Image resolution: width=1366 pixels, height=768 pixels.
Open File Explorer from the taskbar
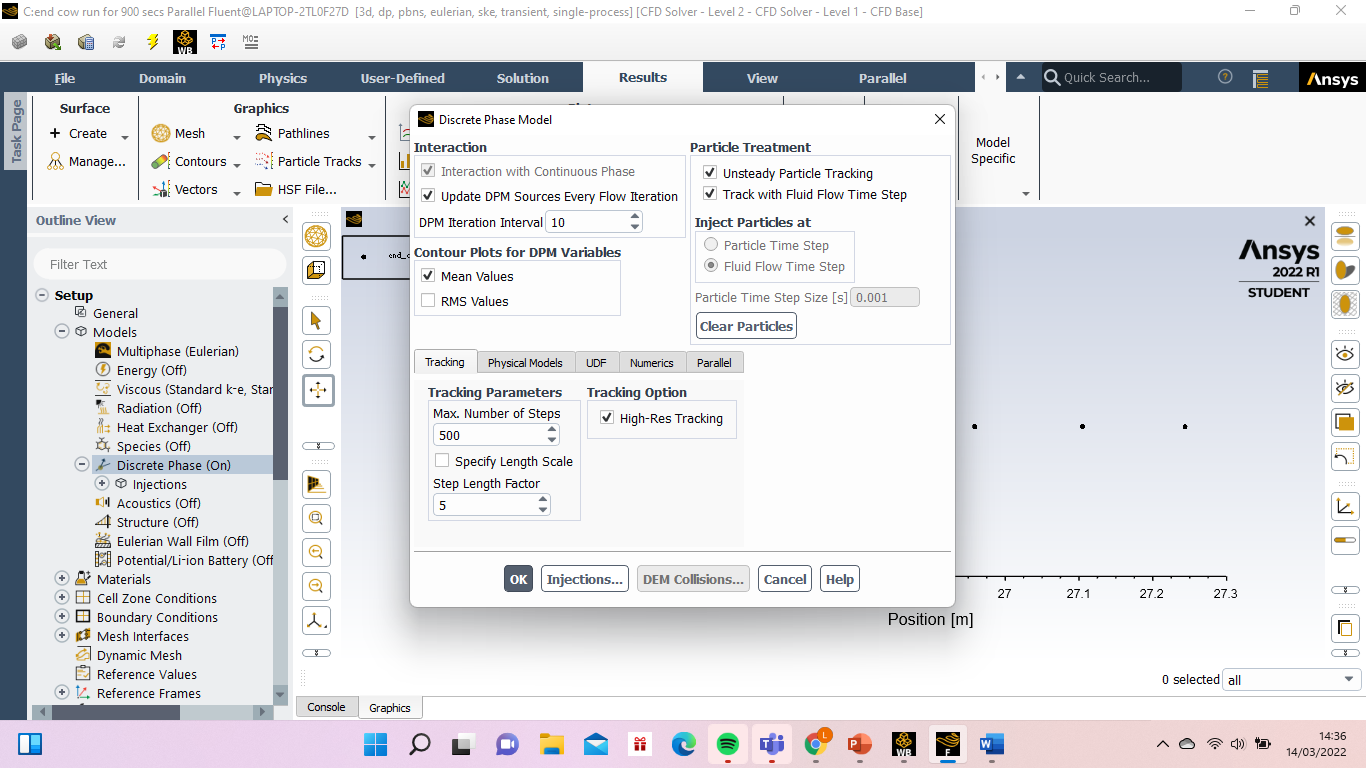coord(551,745)
